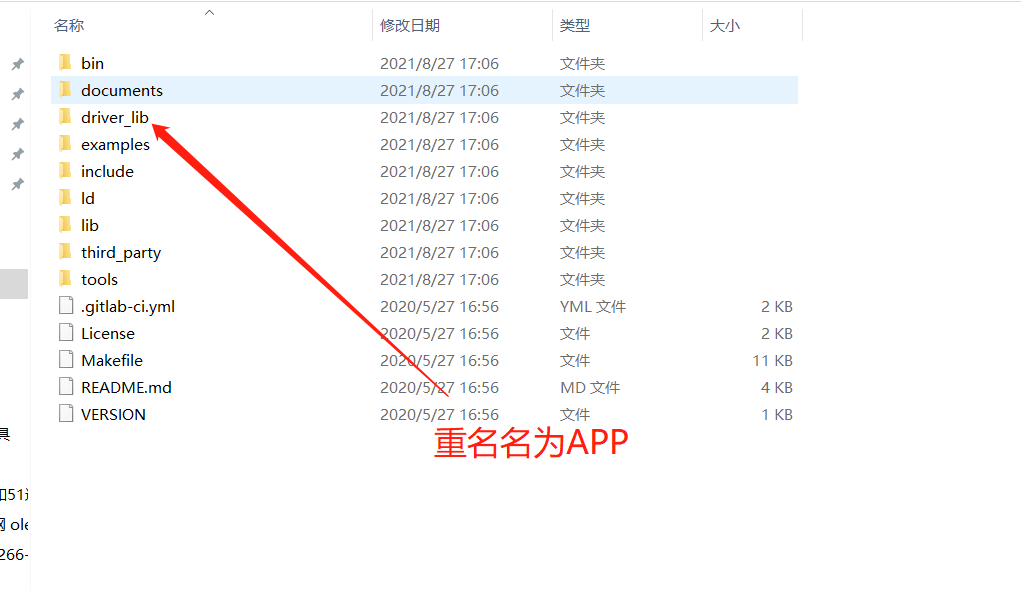Click the Makefile file icon
The height and width of the screenshot is (591, 1021).
[x=66, y=360]
